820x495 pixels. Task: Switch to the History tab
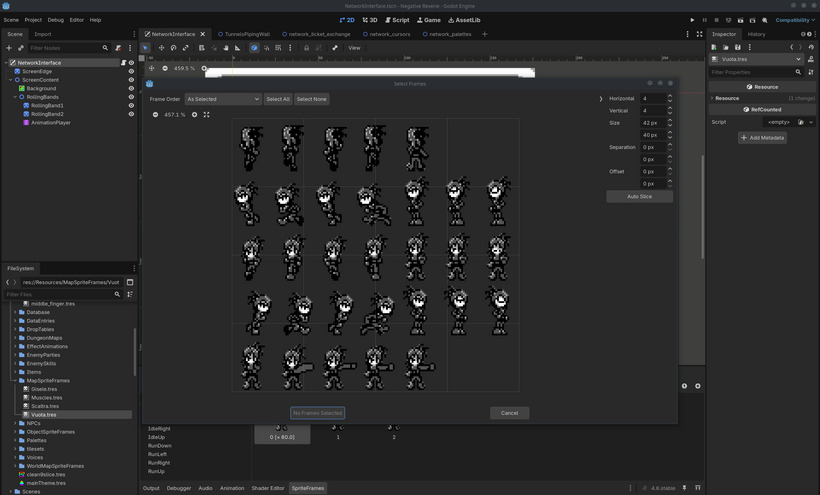tap(756, 34)
